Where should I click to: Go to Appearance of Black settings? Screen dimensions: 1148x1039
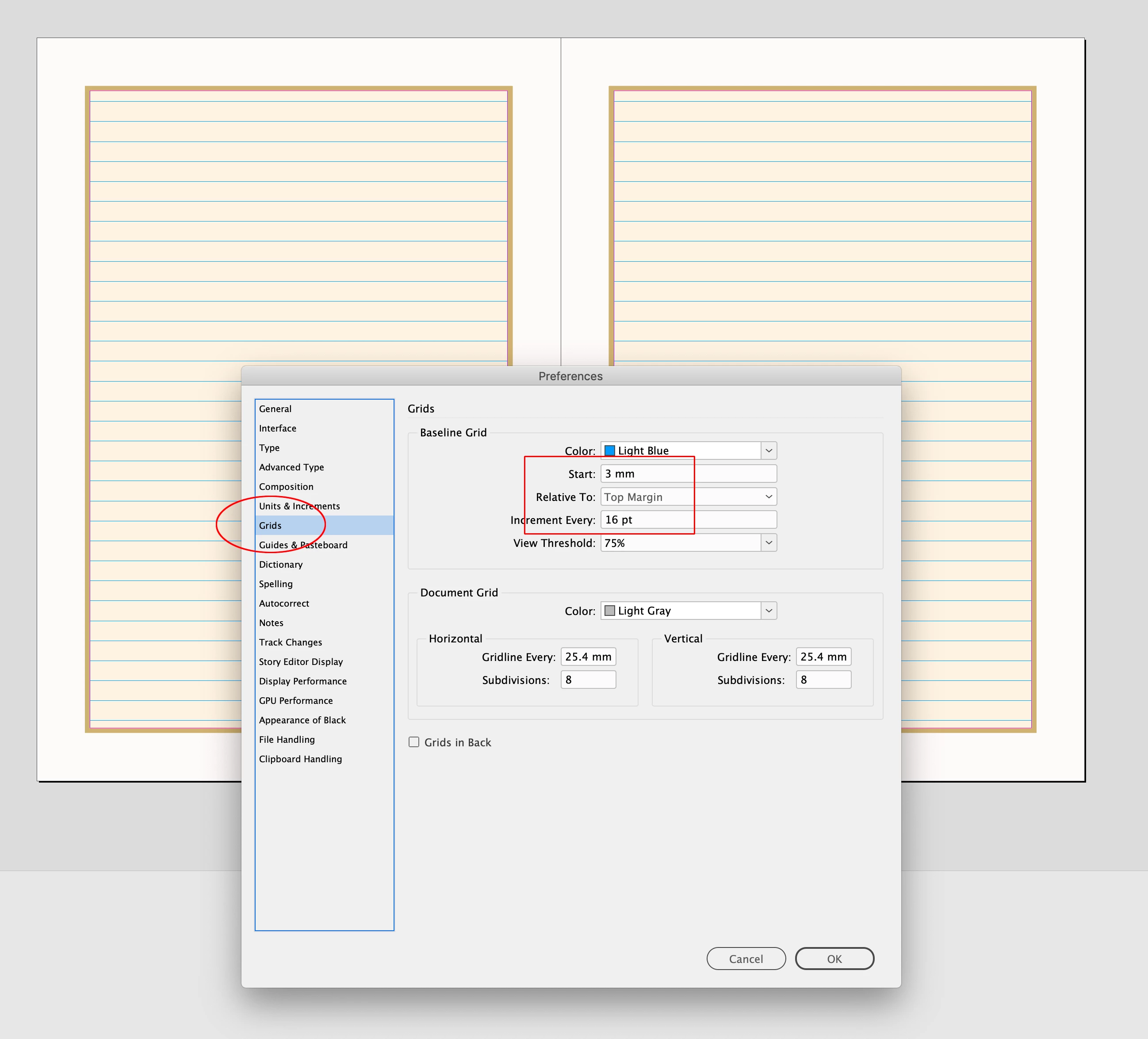302,720
